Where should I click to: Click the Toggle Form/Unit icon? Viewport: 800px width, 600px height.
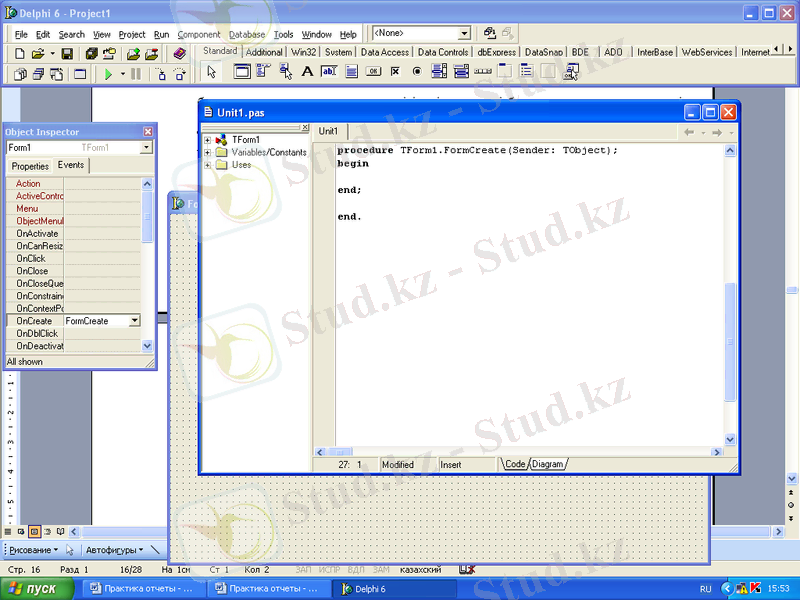point(56,74)
